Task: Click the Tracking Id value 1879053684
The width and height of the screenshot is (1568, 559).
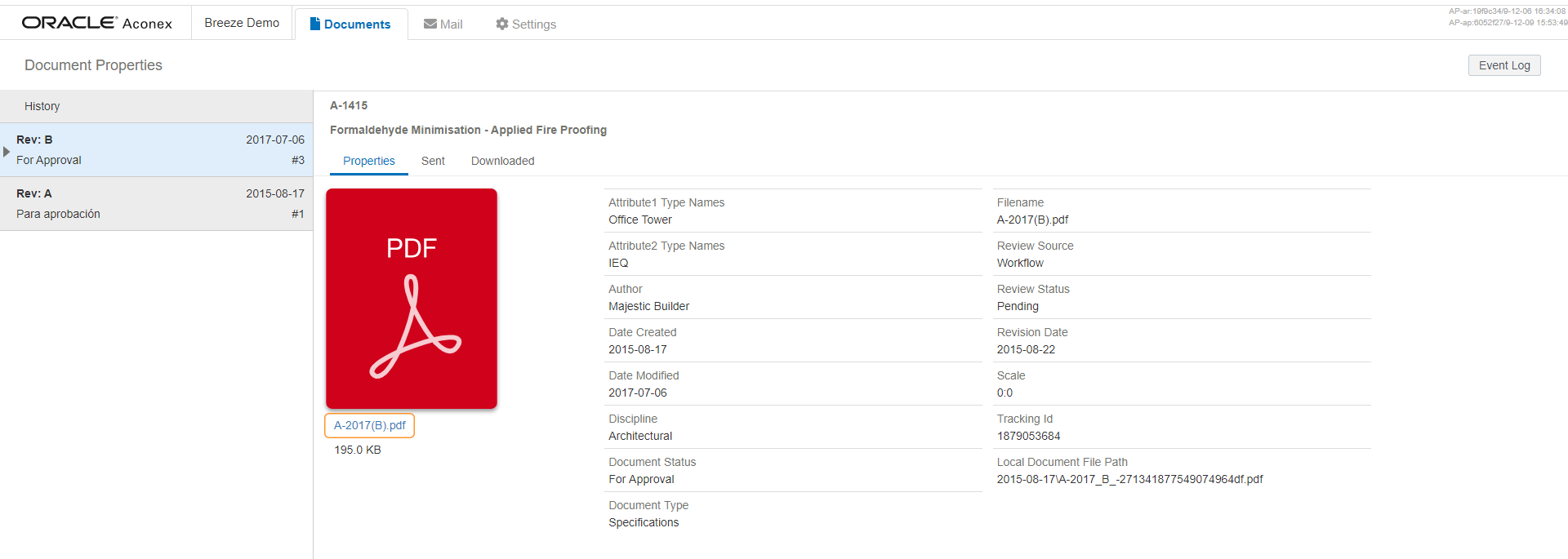Action: point(1028,436)
